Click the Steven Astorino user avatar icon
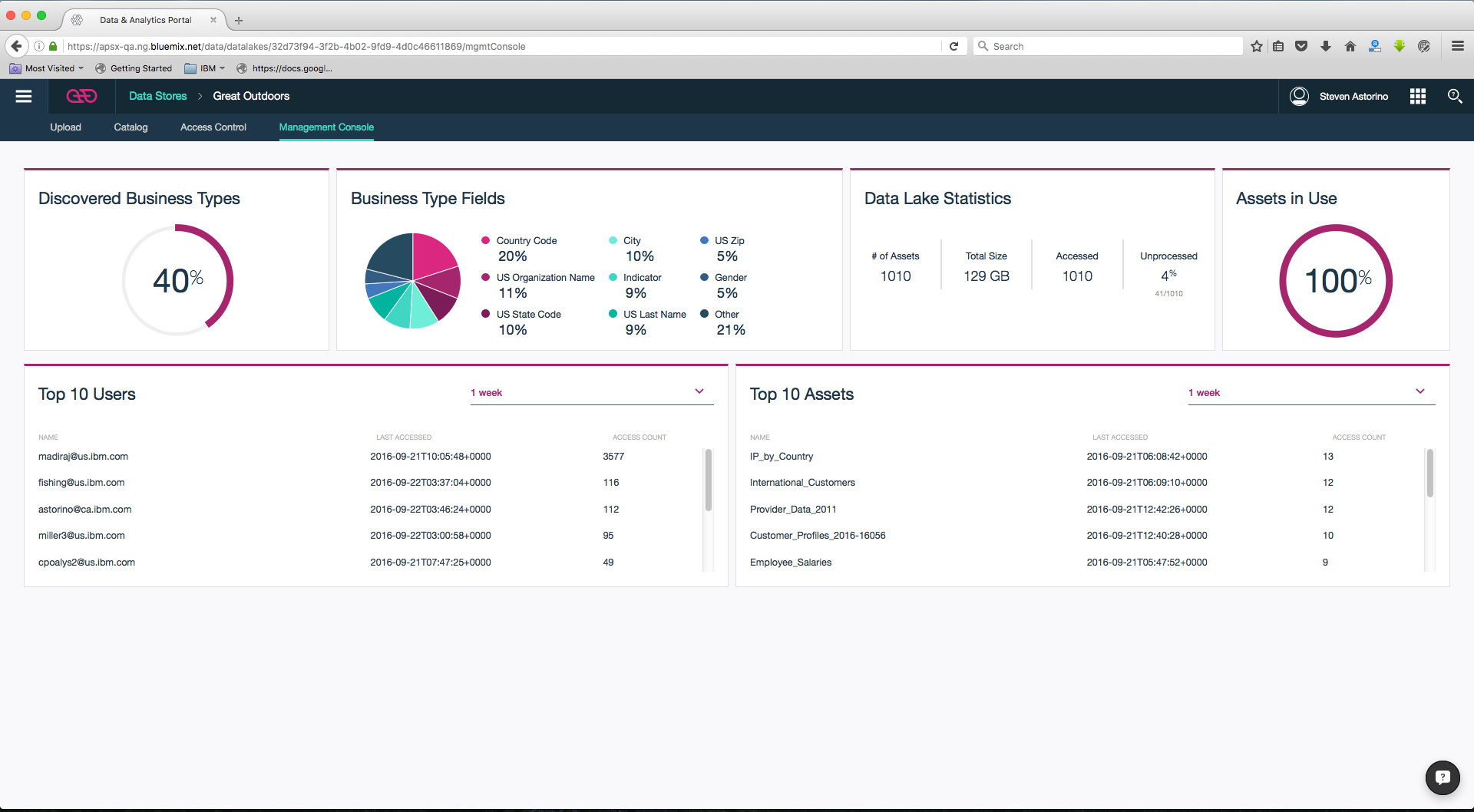1474x812 pixels. (1299, 96)
